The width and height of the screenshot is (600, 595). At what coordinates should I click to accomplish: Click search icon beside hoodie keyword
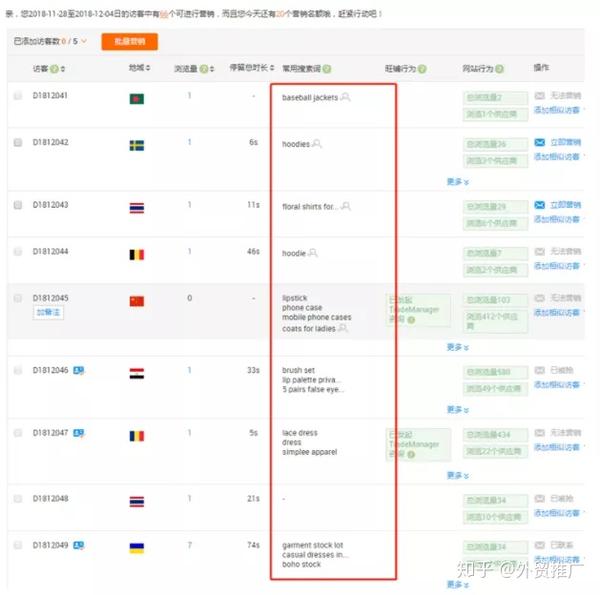click(x=313, y=253)
